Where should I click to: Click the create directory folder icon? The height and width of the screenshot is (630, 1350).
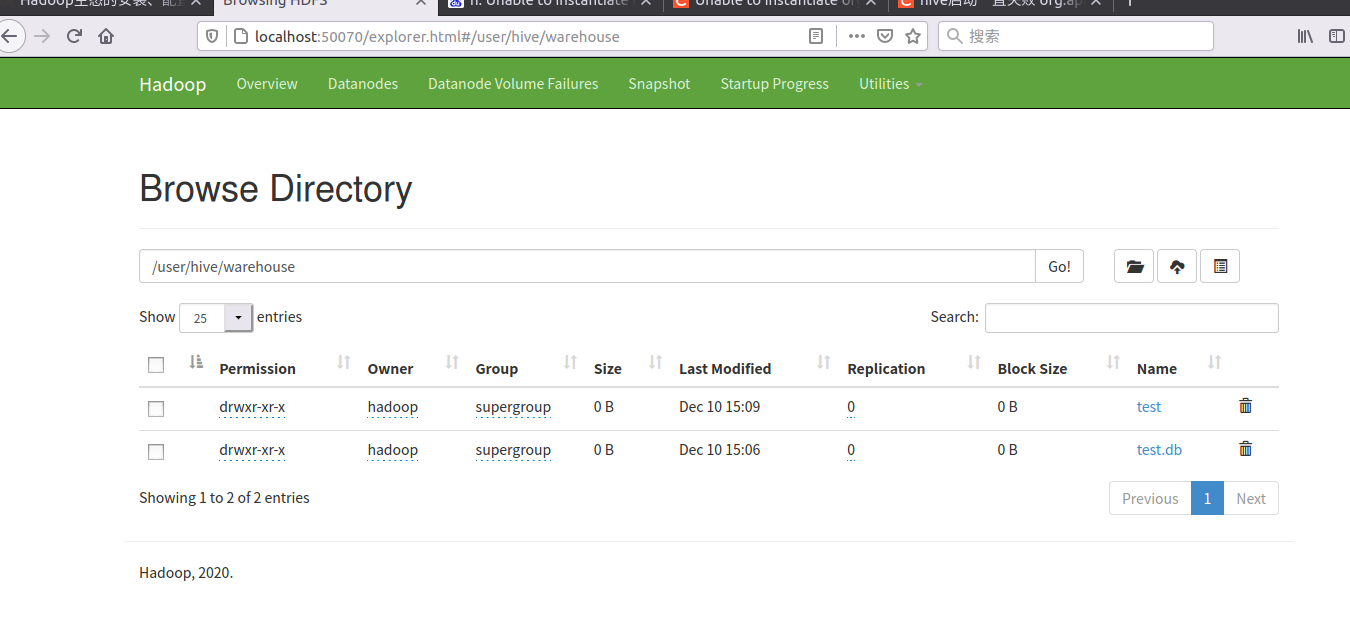point(1134,266)
